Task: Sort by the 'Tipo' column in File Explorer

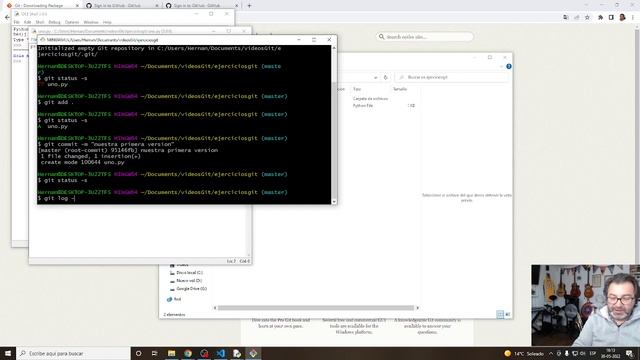Action: coord(357,89)
